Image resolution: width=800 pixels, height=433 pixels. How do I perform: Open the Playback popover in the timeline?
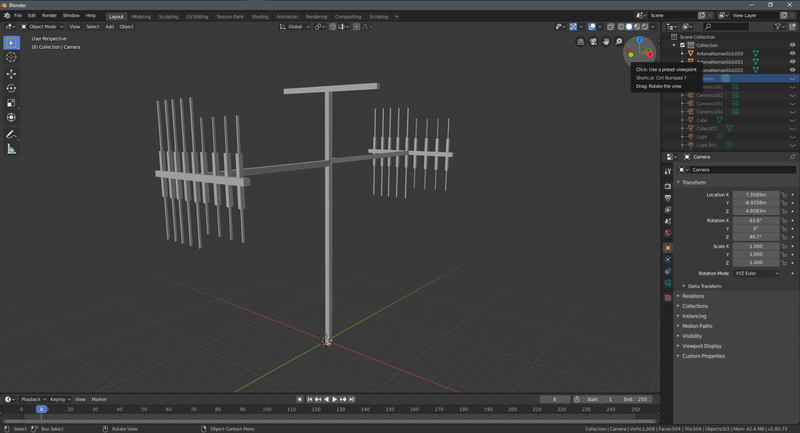click(x=31, y=399)
